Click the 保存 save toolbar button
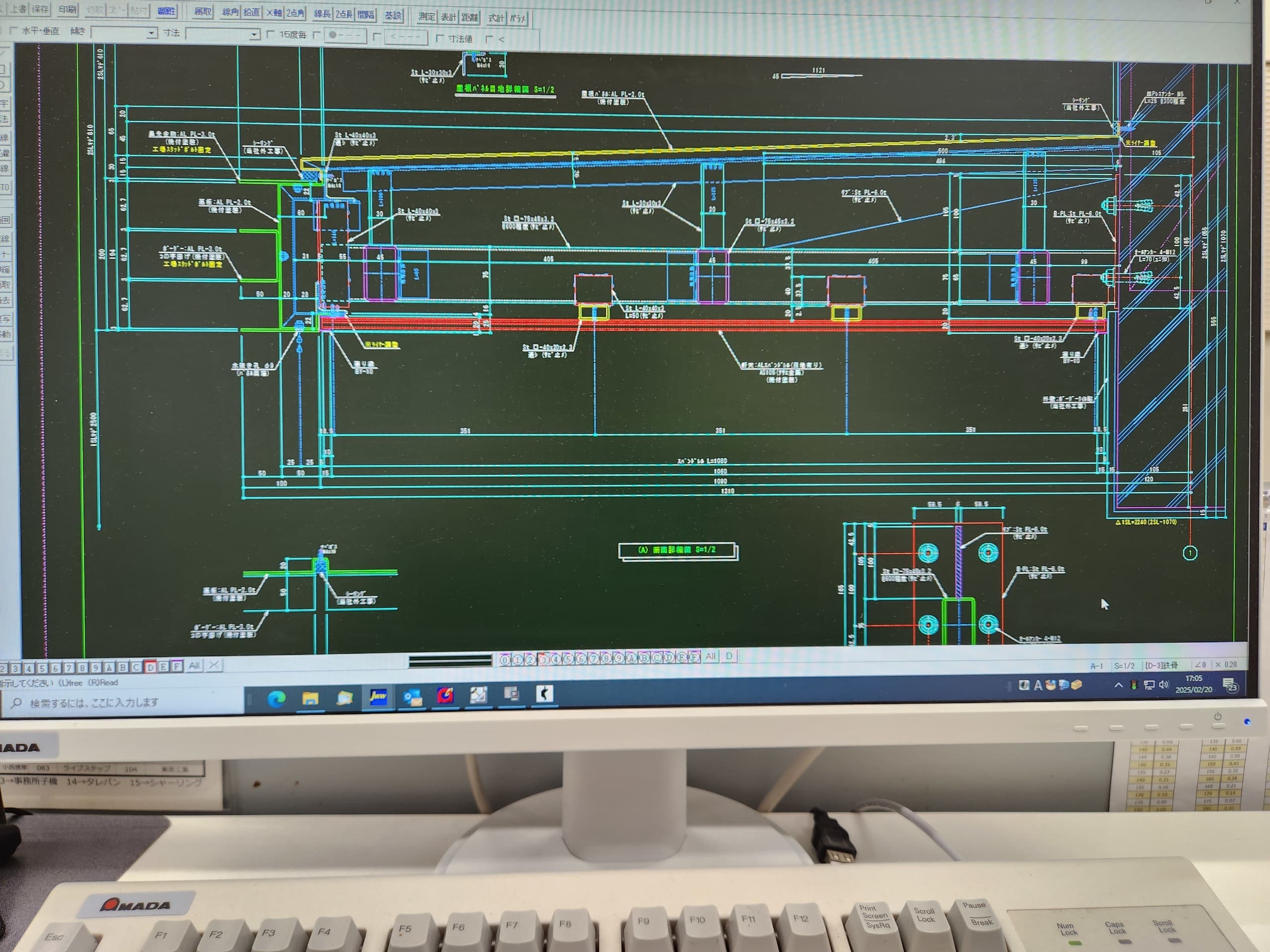 [40, 9]
